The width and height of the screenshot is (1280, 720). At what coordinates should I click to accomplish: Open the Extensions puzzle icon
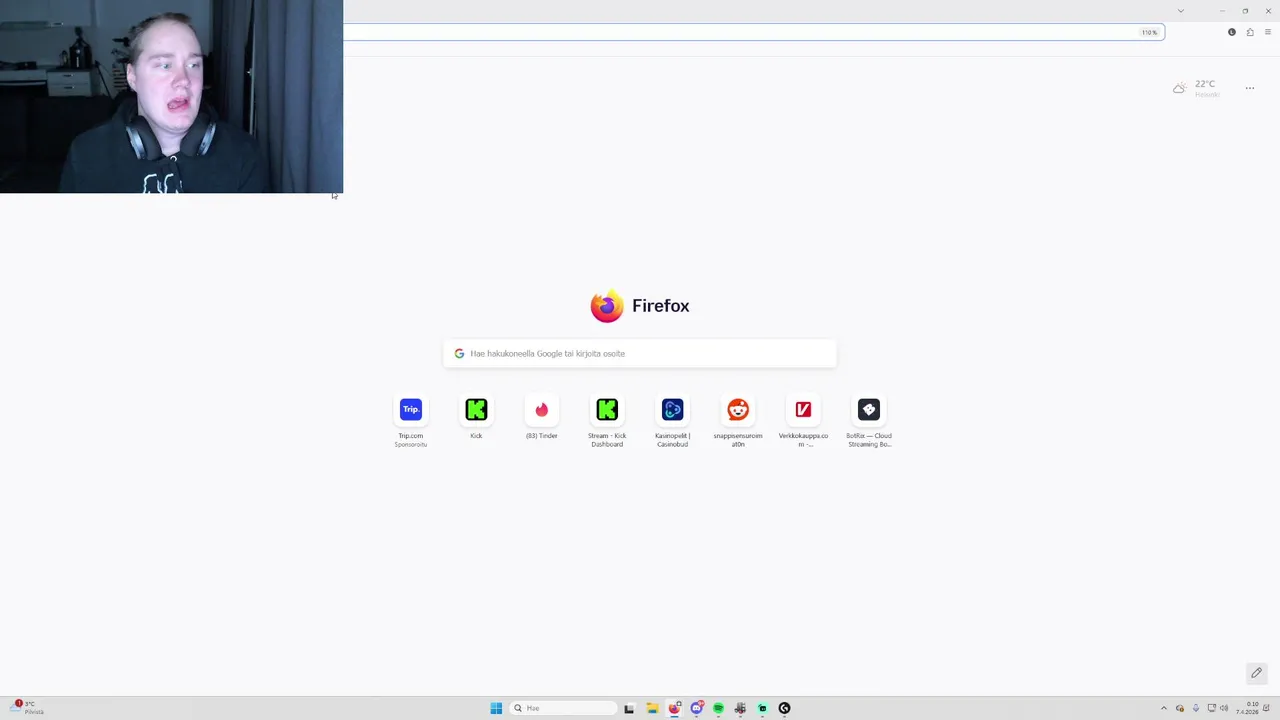click(1249, 32)
